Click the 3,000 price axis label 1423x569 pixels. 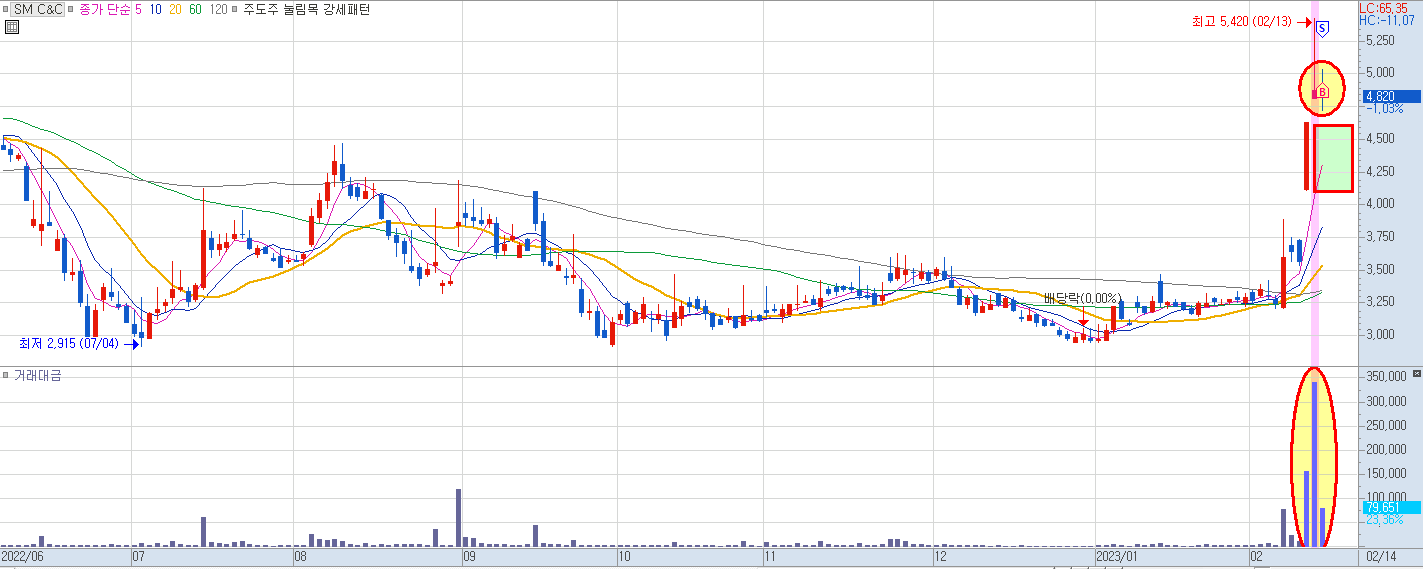(1379, 335)
